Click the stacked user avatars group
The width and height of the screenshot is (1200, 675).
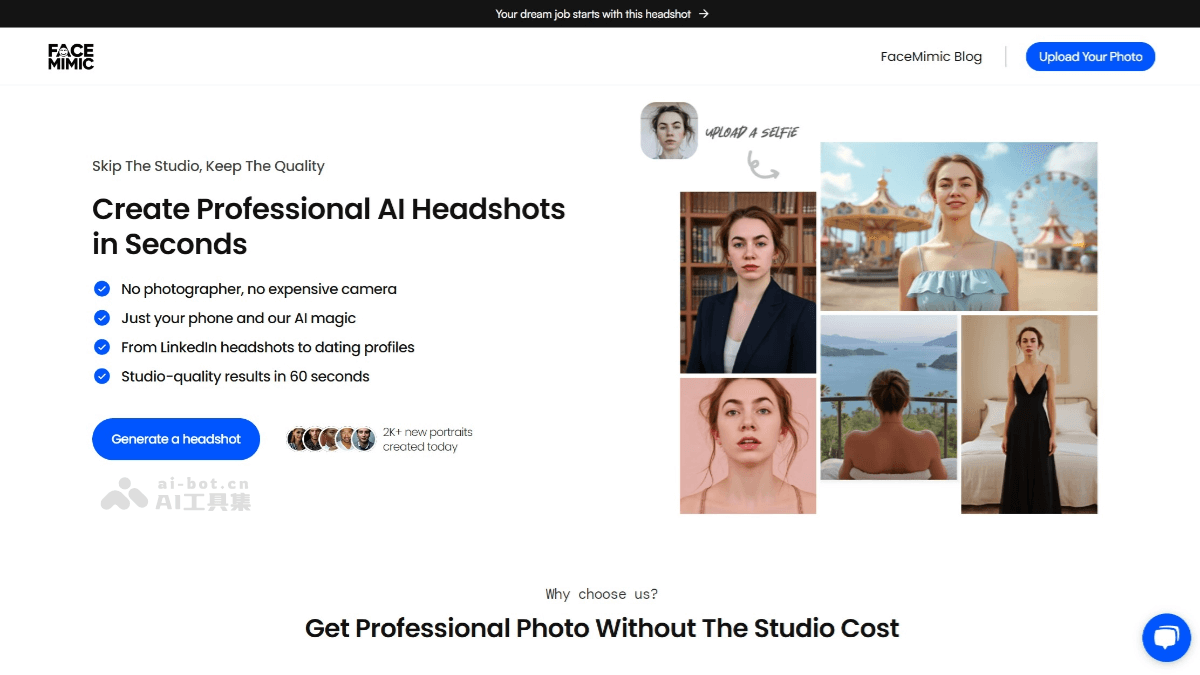click(331, 439)
